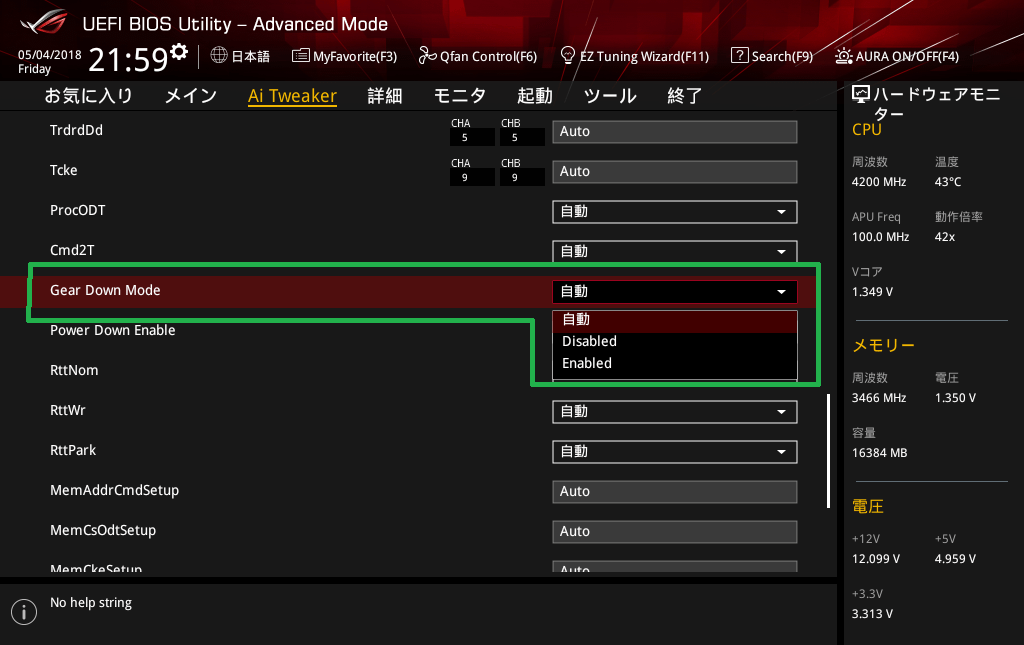Open the 詳細 tab
This screenshot has height=645, width=1024.
pyautogui.click(x=385, y=96)
